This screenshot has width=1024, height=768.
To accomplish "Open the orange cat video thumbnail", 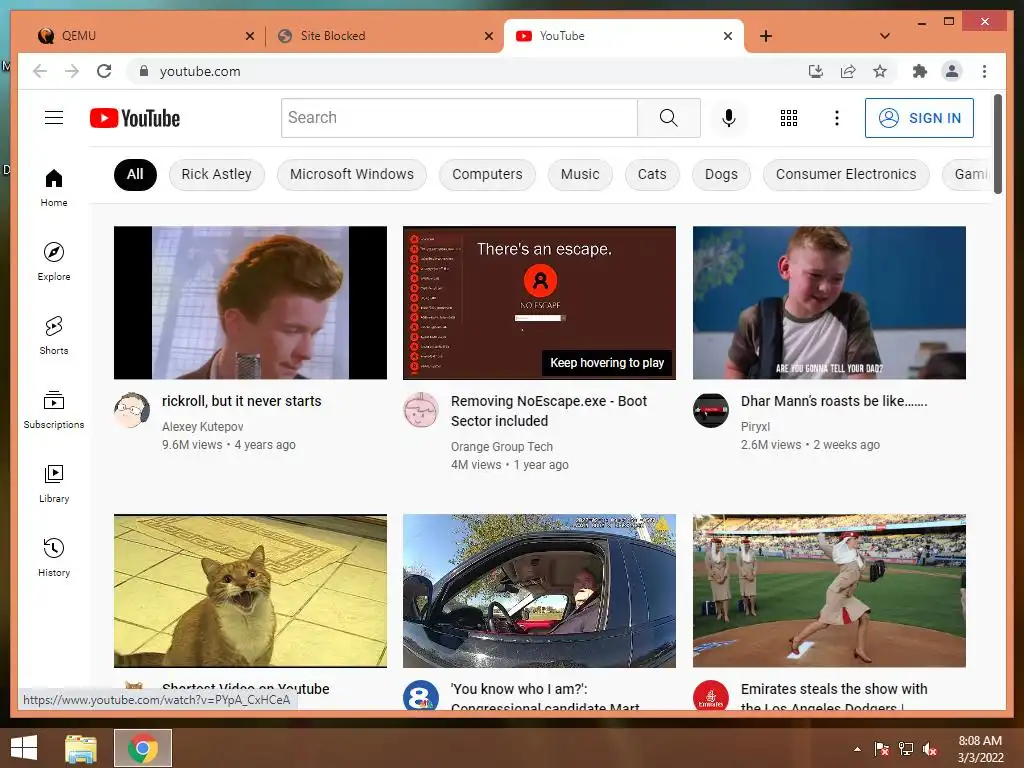I will (x=250, y=590).
